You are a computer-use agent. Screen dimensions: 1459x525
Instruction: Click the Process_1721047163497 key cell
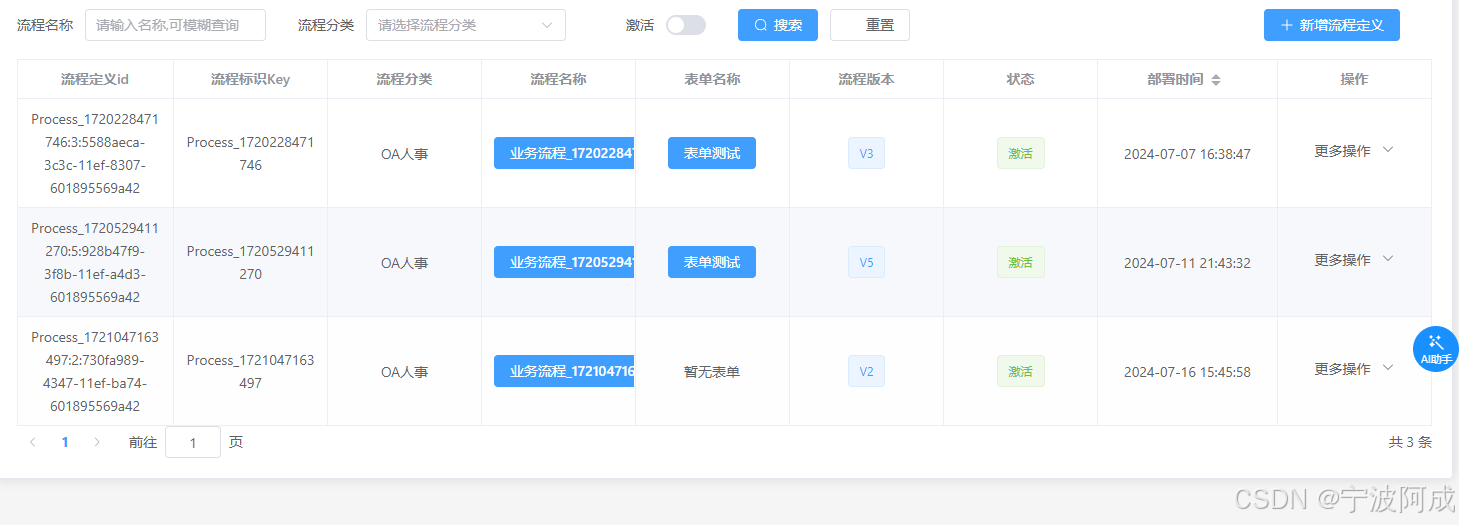coord(250,371)
